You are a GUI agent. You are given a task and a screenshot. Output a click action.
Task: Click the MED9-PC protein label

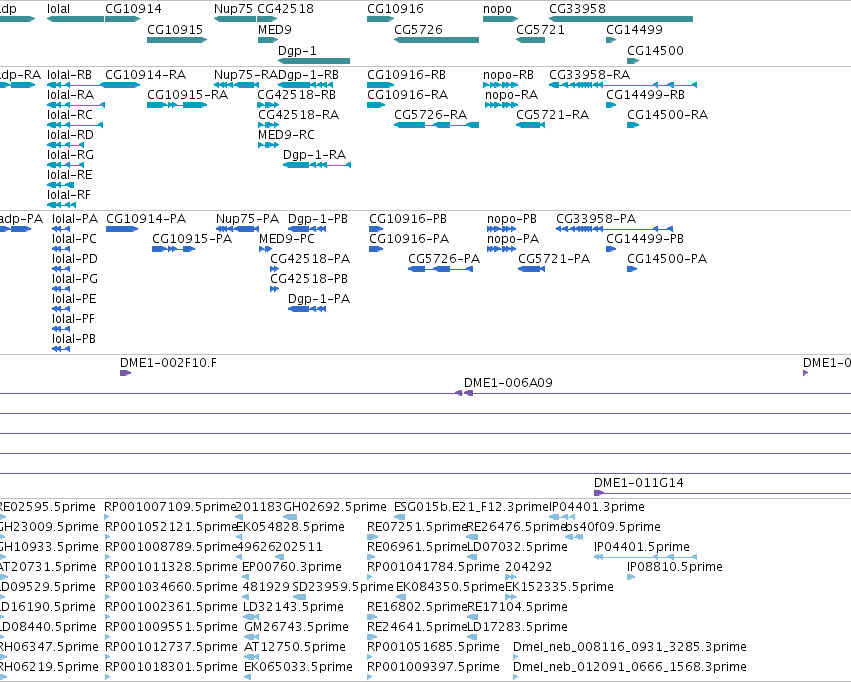pyautogui.click(x=287, y=239)
